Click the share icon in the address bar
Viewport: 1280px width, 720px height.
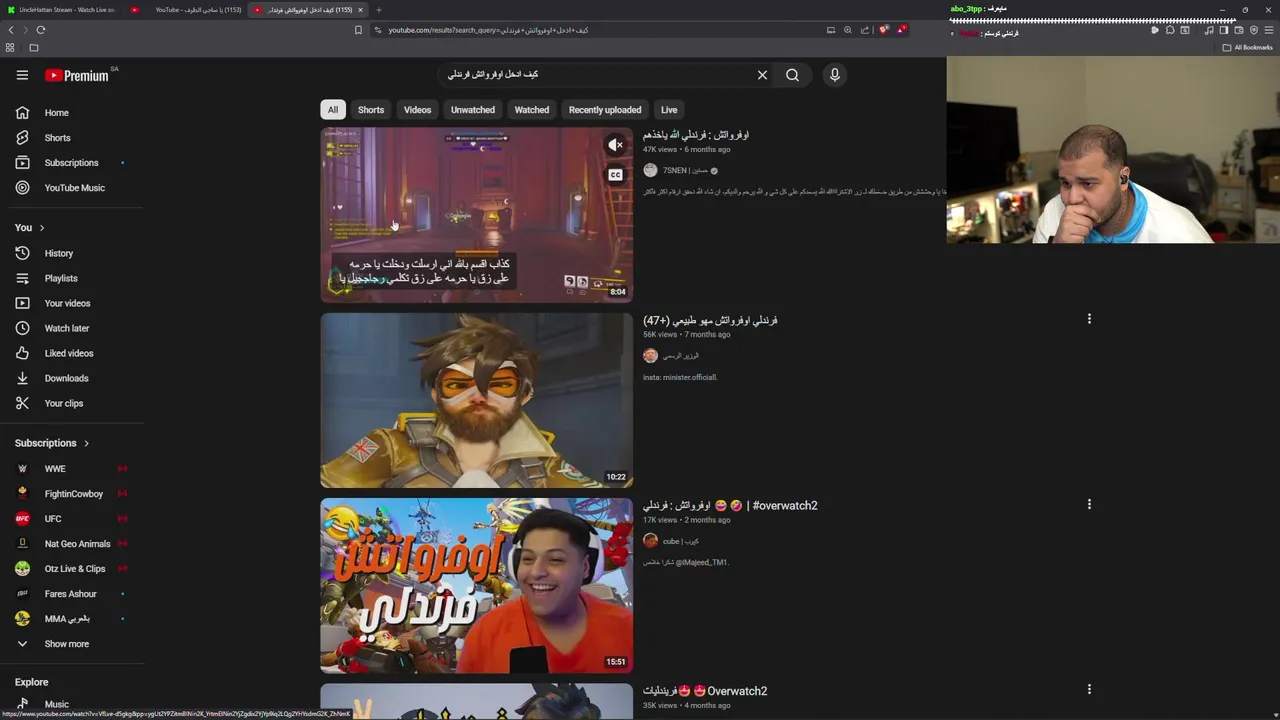click(865, 30)
